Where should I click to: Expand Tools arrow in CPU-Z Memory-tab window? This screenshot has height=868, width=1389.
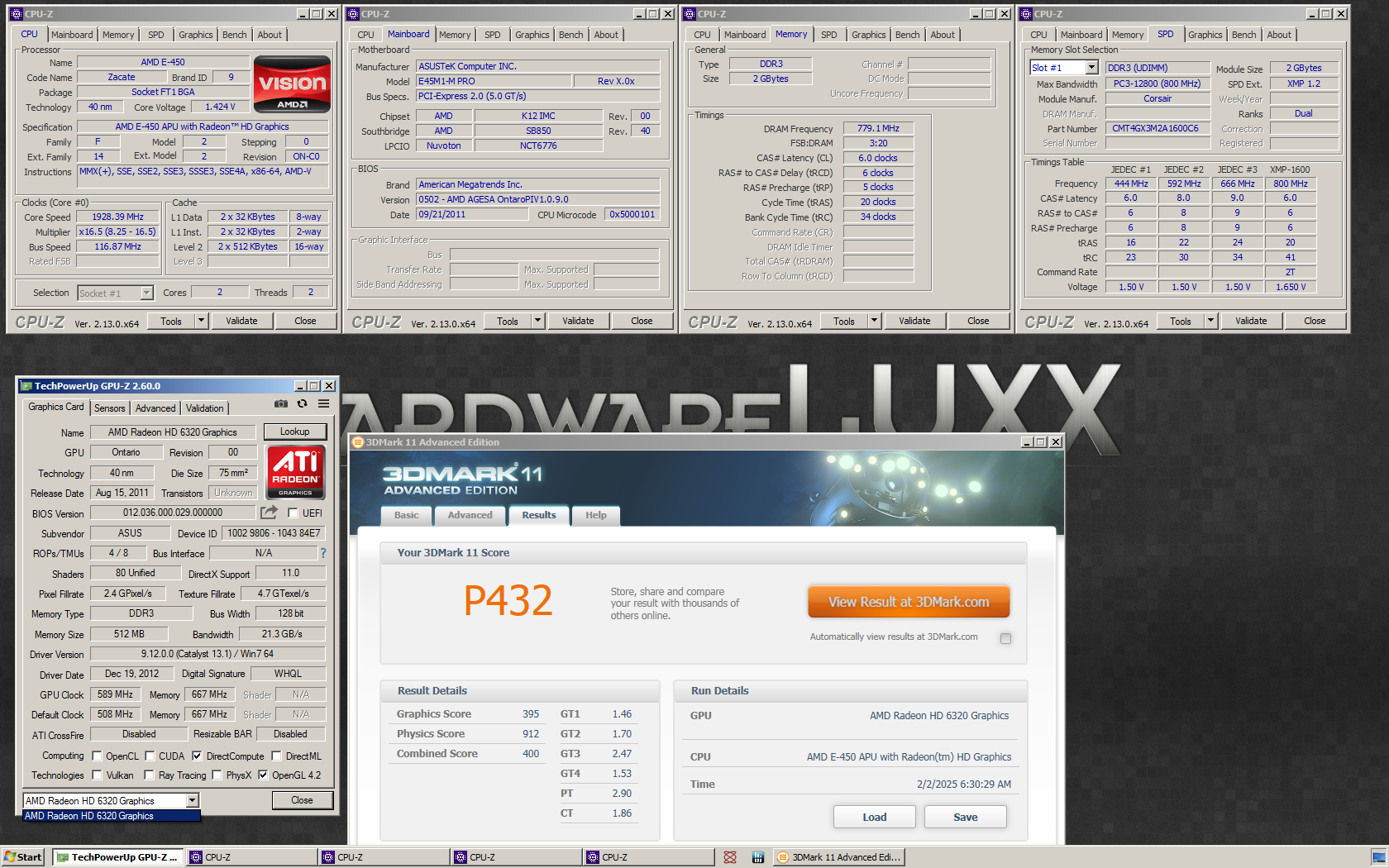874,321
